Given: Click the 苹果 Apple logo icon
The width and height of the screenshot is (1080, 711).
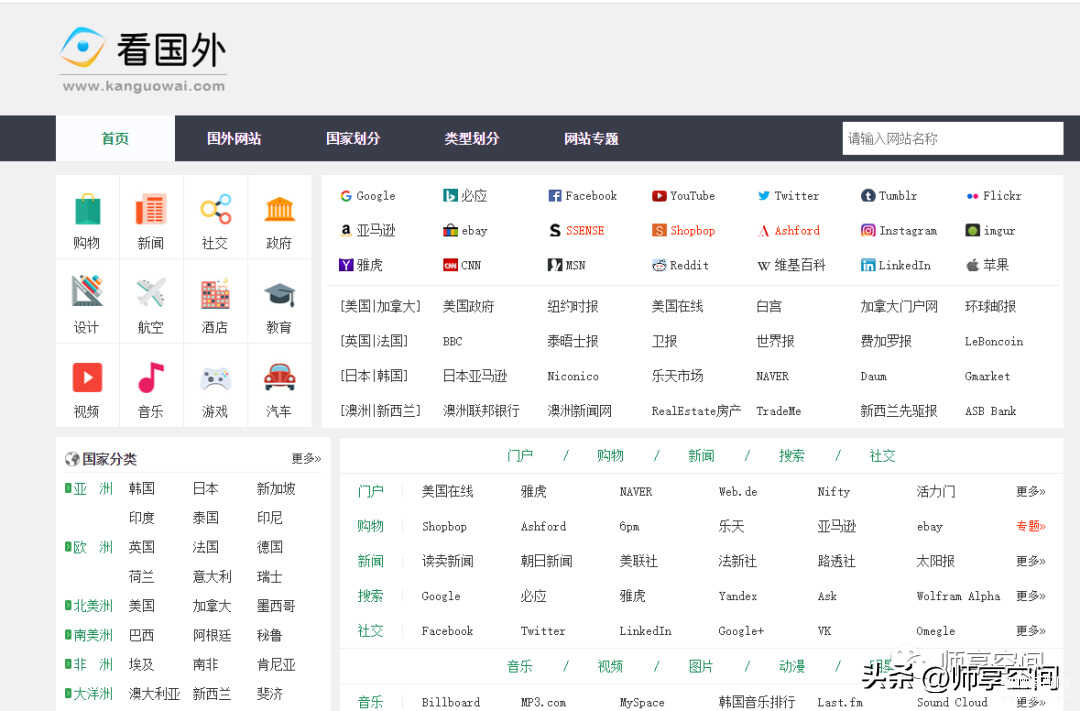Looking at the screenshot, I should pos(972,265).
